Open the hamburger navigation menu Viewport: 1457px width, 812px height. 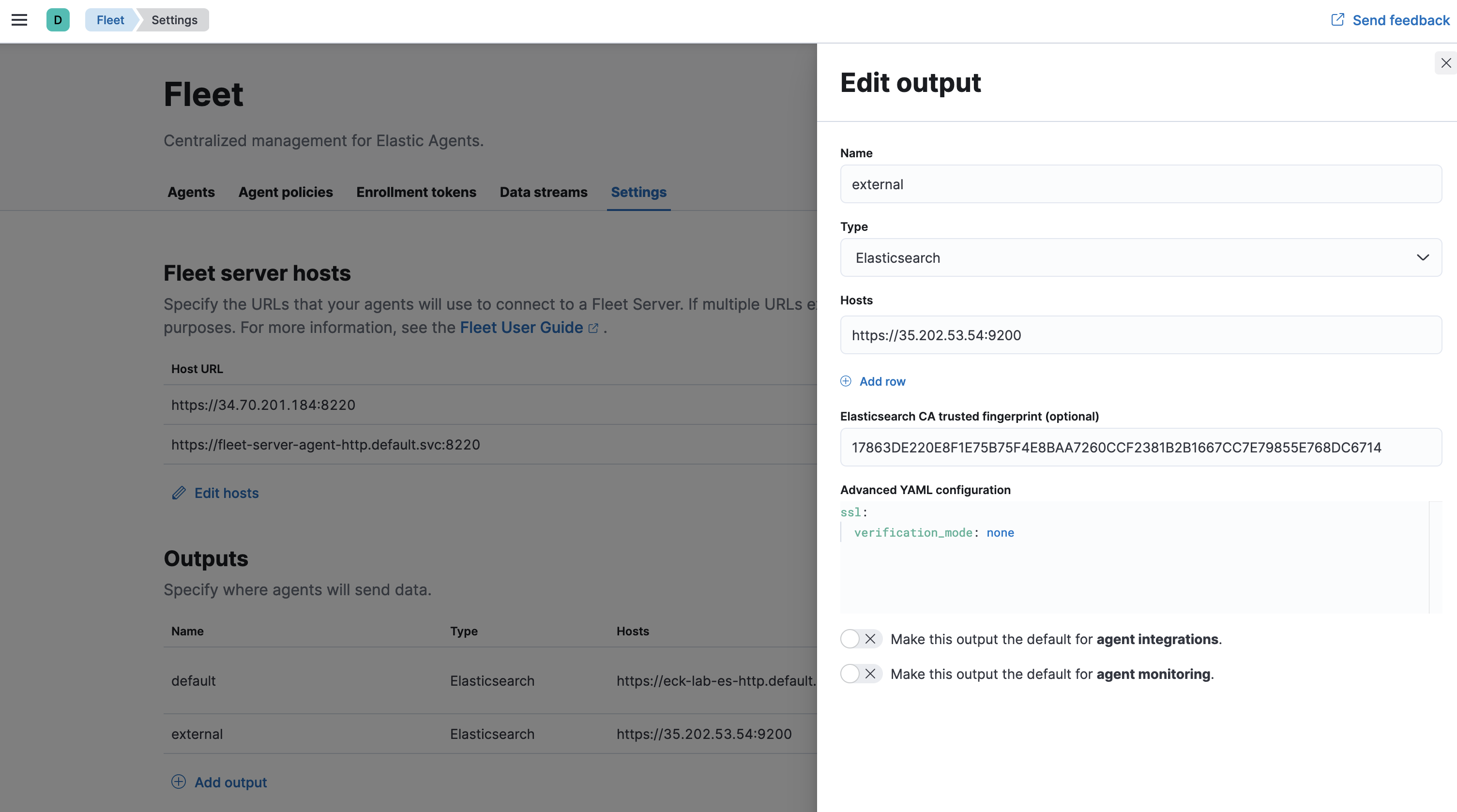tap(19, 20)
